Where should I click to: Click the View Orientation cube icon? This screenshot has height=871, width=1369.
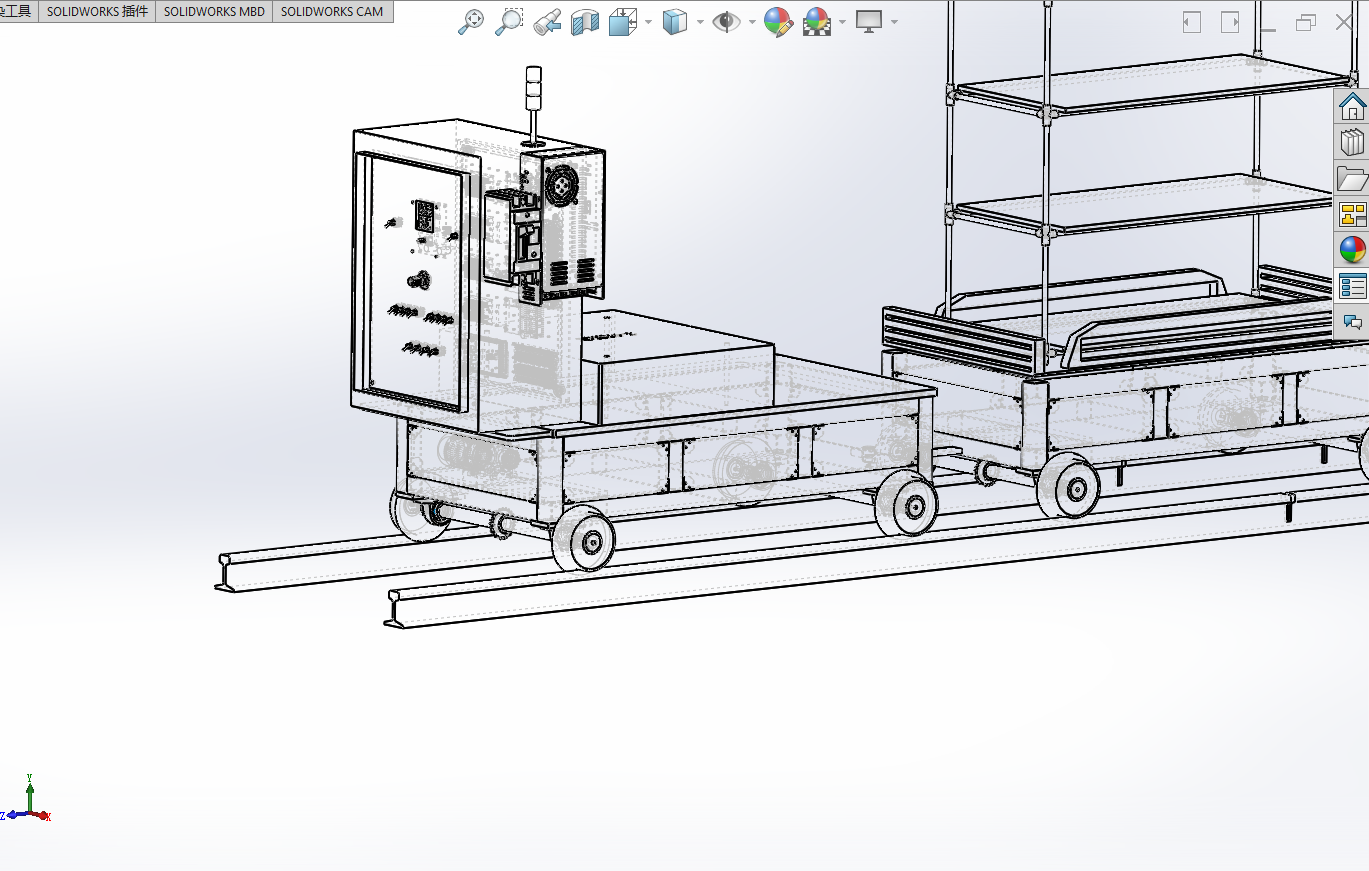pos(623,22)
